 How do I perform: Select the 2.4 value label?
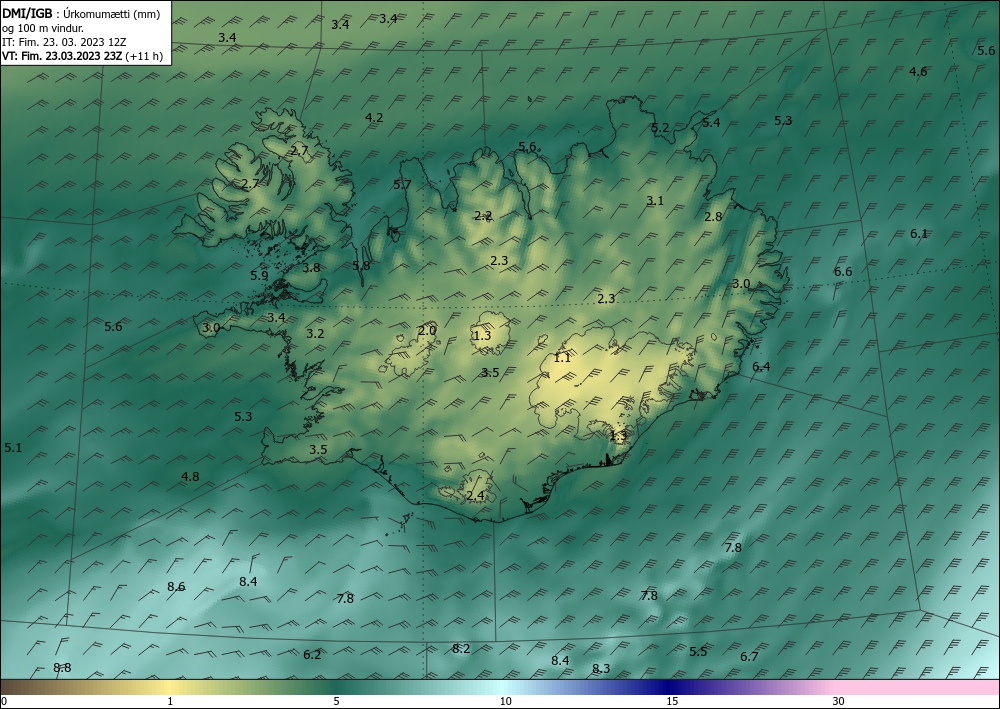(x=475, y=495)
